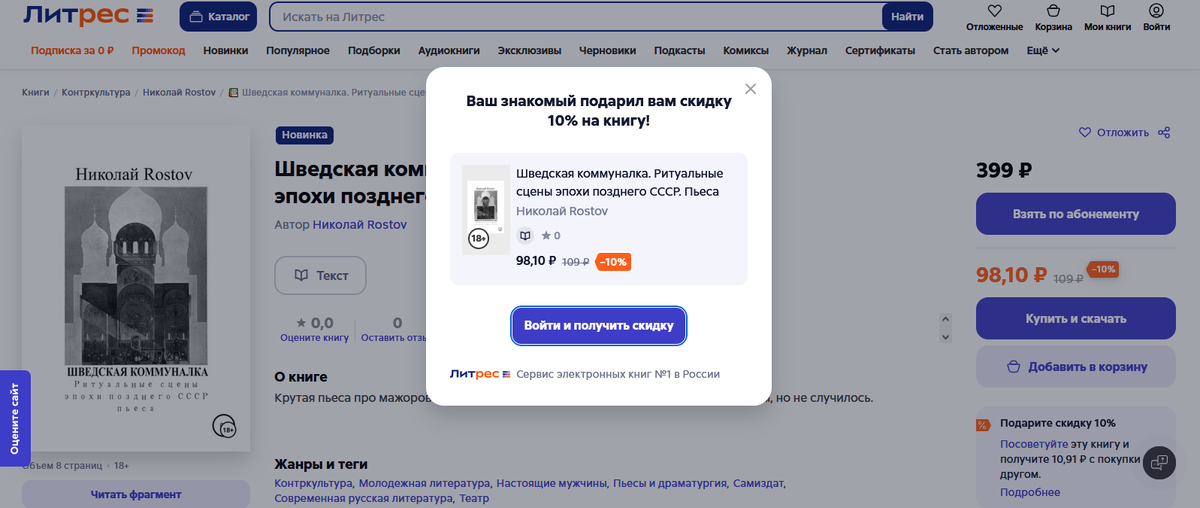Open Сертификаты menu item
Image resolution: width=1200 pixels, height=508 pixels.
click(x=880, y=51)
